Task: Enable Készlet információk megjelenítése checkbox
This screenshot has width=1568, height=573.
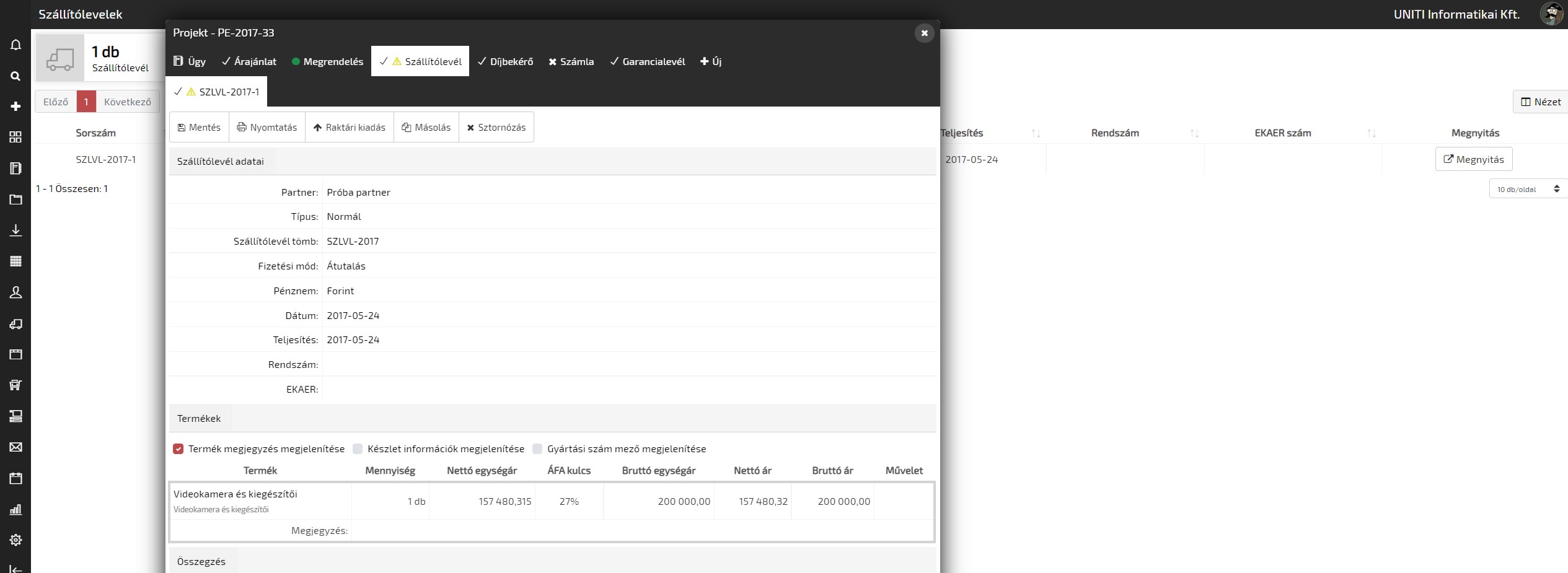Action: [x=358, y=449]
